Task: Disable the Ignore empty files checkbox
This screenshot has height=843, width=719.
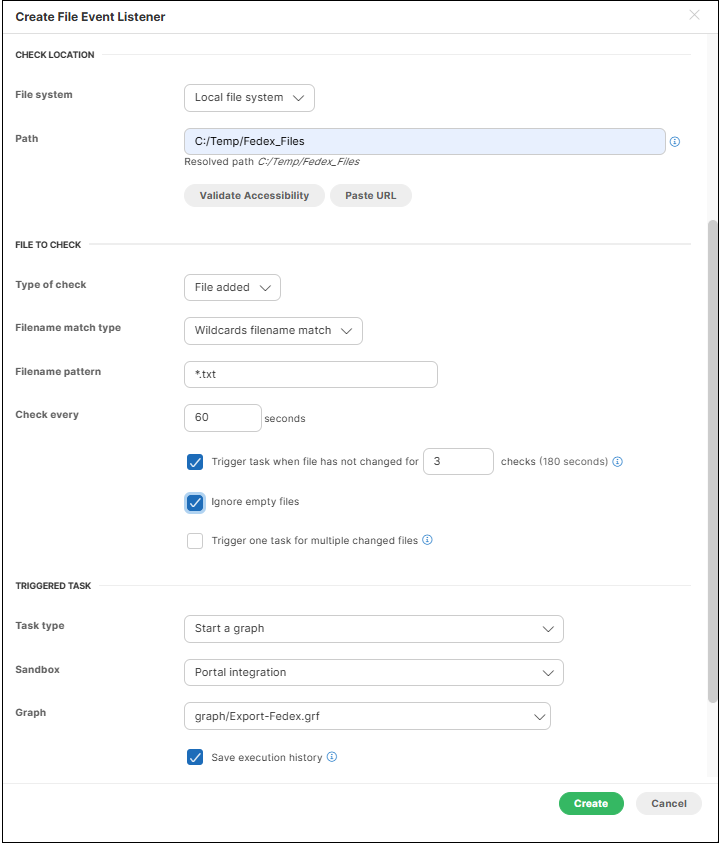Action: [195, 502]
